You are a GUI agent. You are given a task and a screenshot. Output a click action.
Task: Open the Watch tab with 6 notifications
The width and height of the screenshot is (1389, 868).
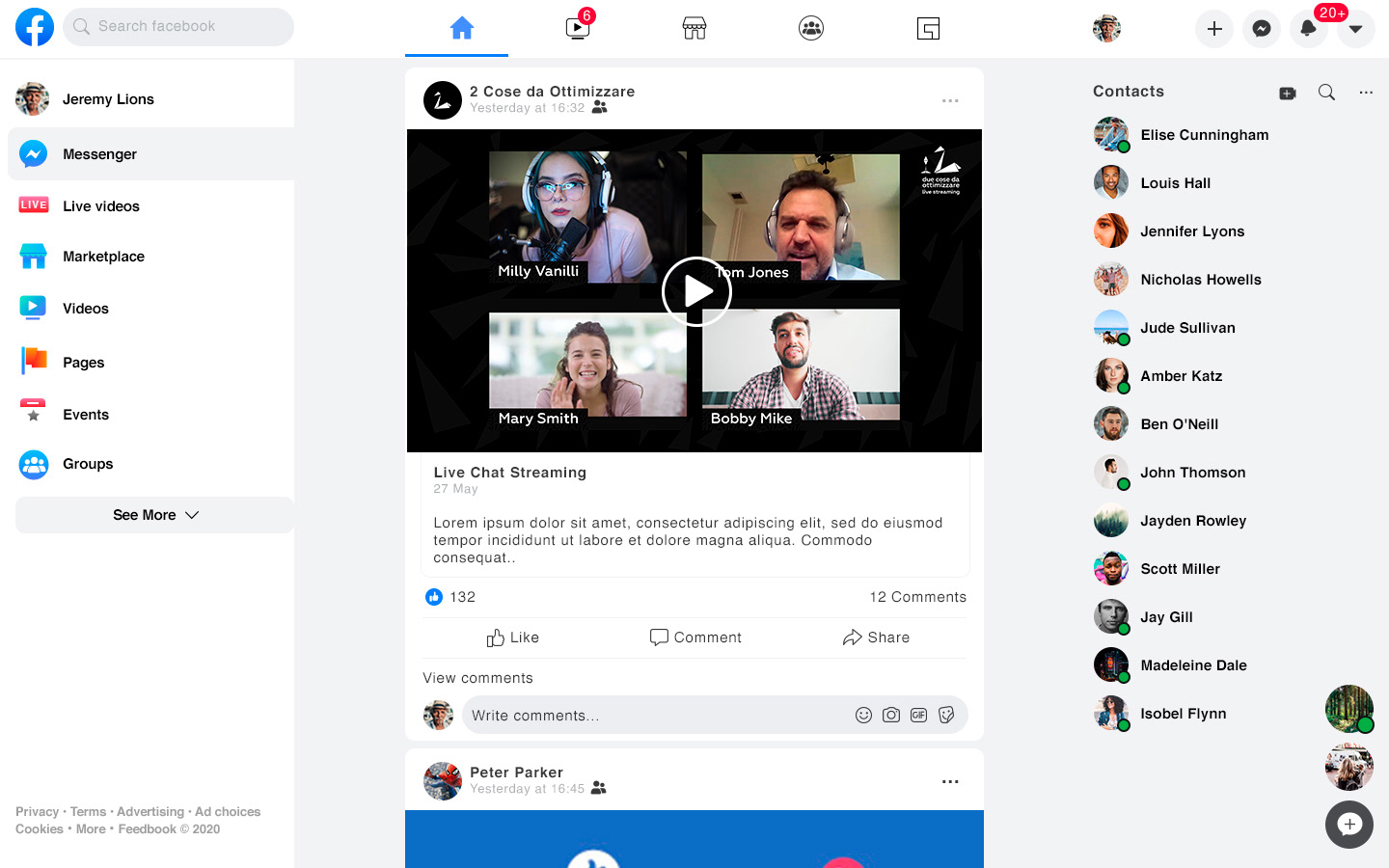(x=579, y=26)
